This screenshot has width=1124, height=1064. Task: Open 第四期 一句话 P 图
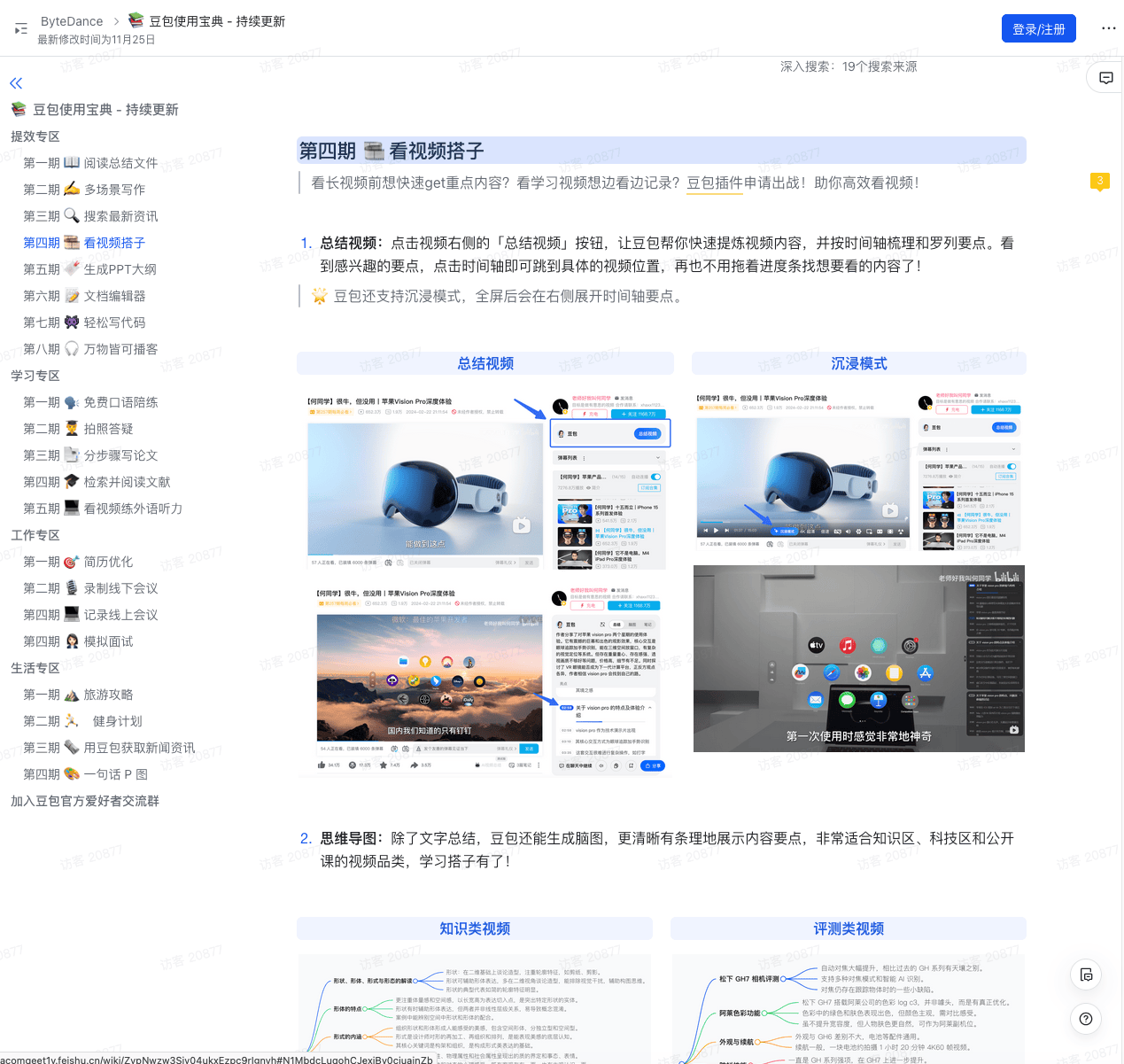click(x=85, y=774)
